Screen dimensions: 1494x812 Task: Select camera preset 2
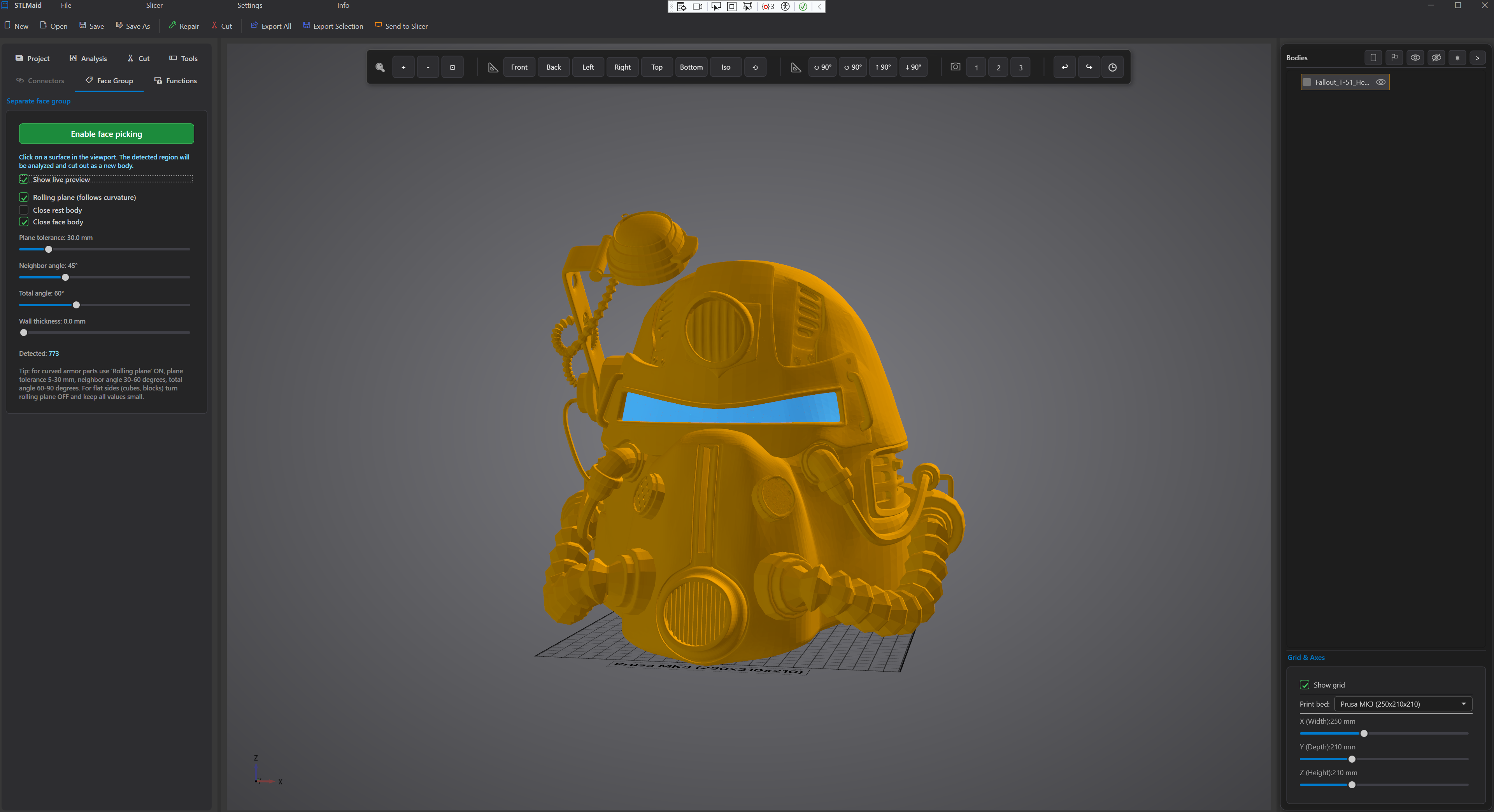click(999, 67)
